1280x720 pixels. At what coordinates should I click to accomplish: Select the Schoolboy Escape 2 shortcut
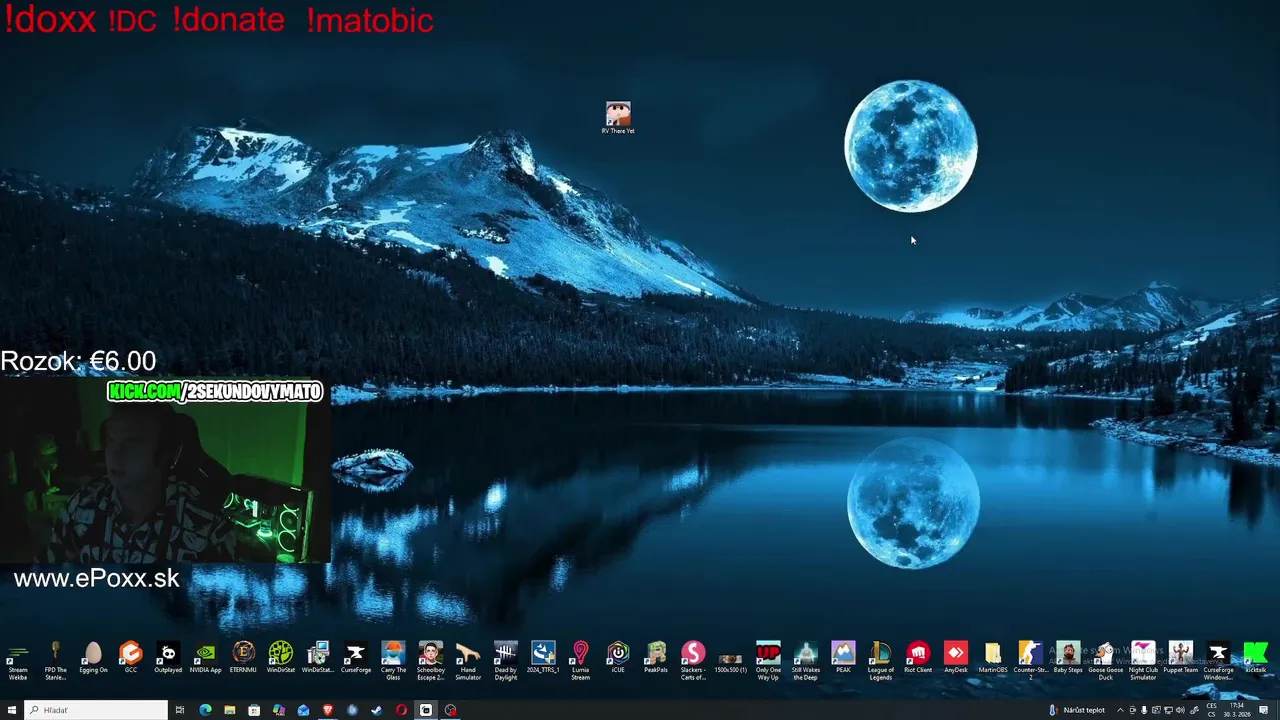click(x=430, y=661)
